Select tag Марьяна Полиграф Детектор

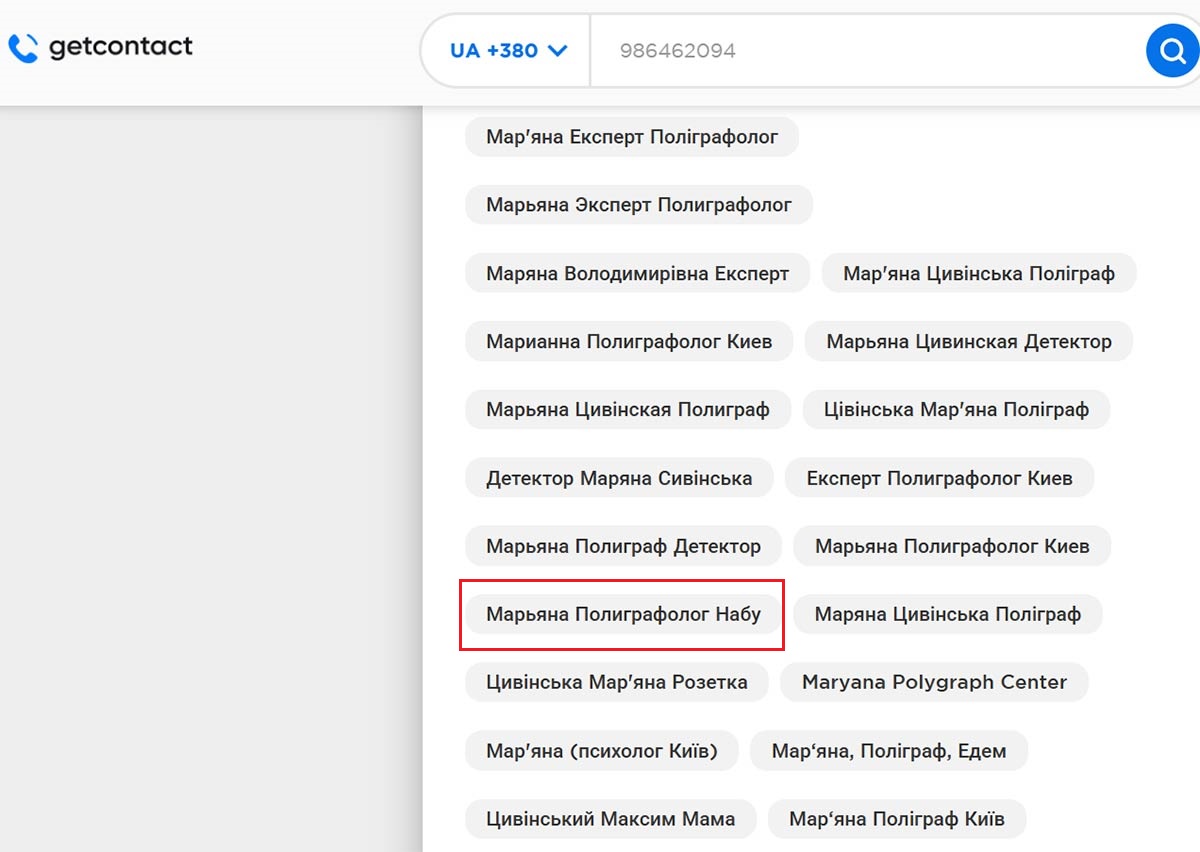[623, 546]
